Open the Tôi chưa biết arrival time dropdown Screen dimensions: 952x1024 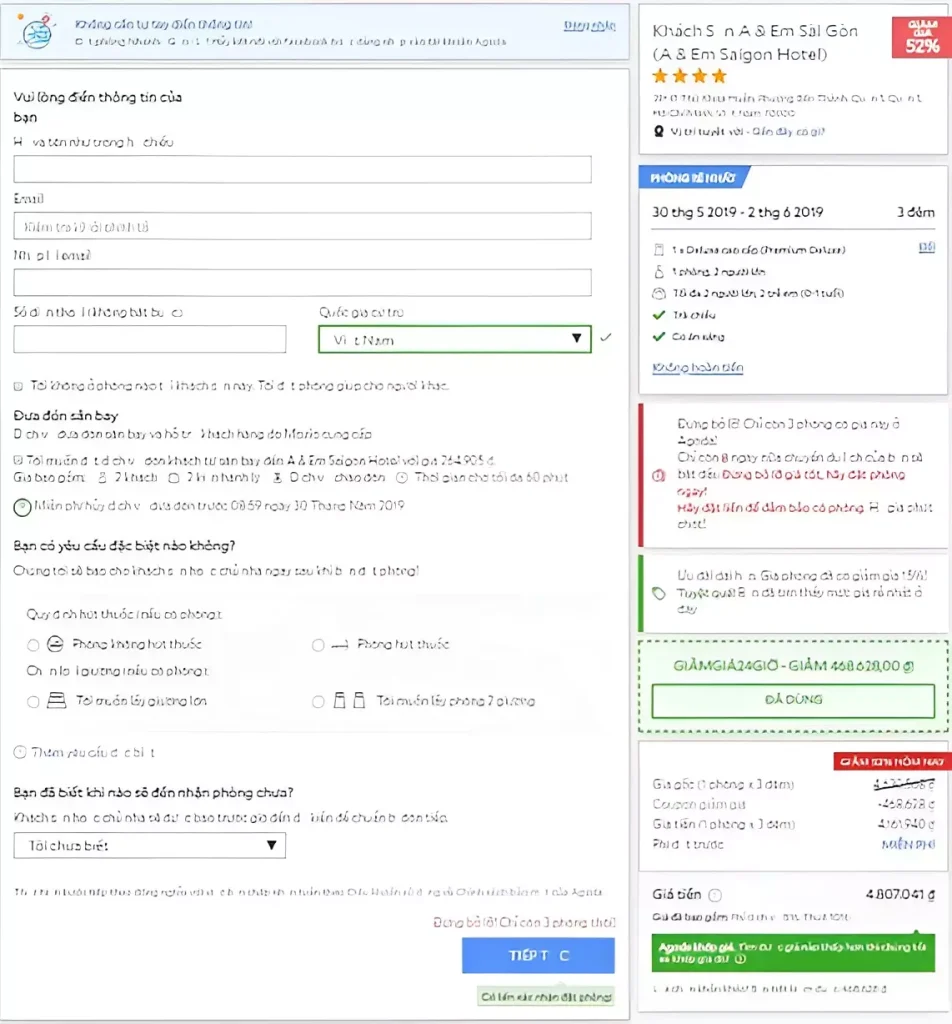click(x=150, y=845)
